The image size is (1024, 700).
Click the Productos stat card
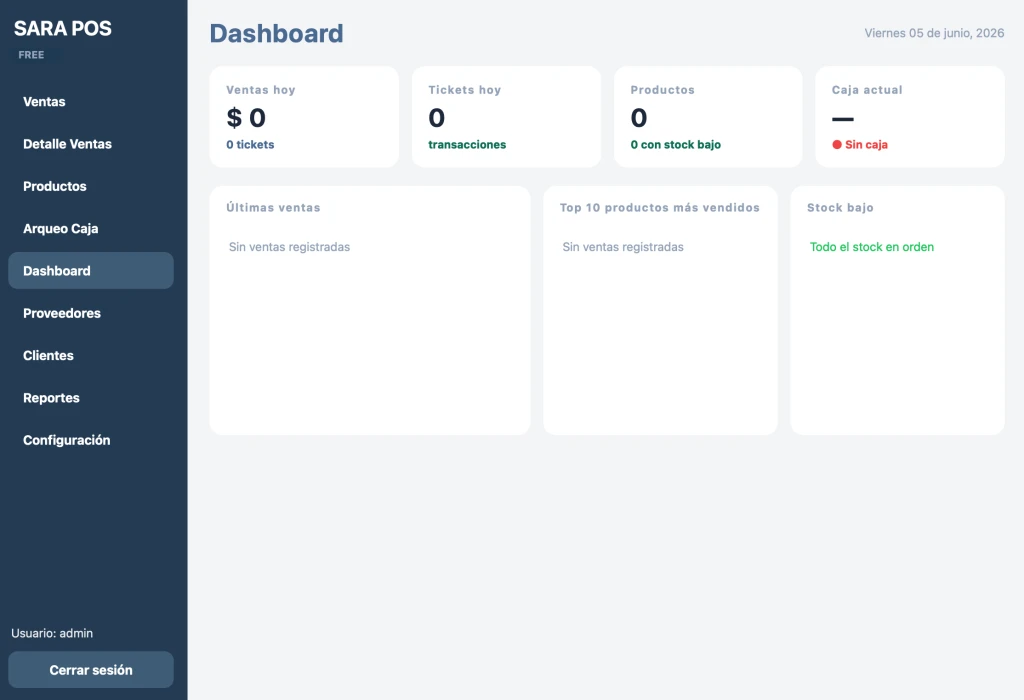point(709,117)
